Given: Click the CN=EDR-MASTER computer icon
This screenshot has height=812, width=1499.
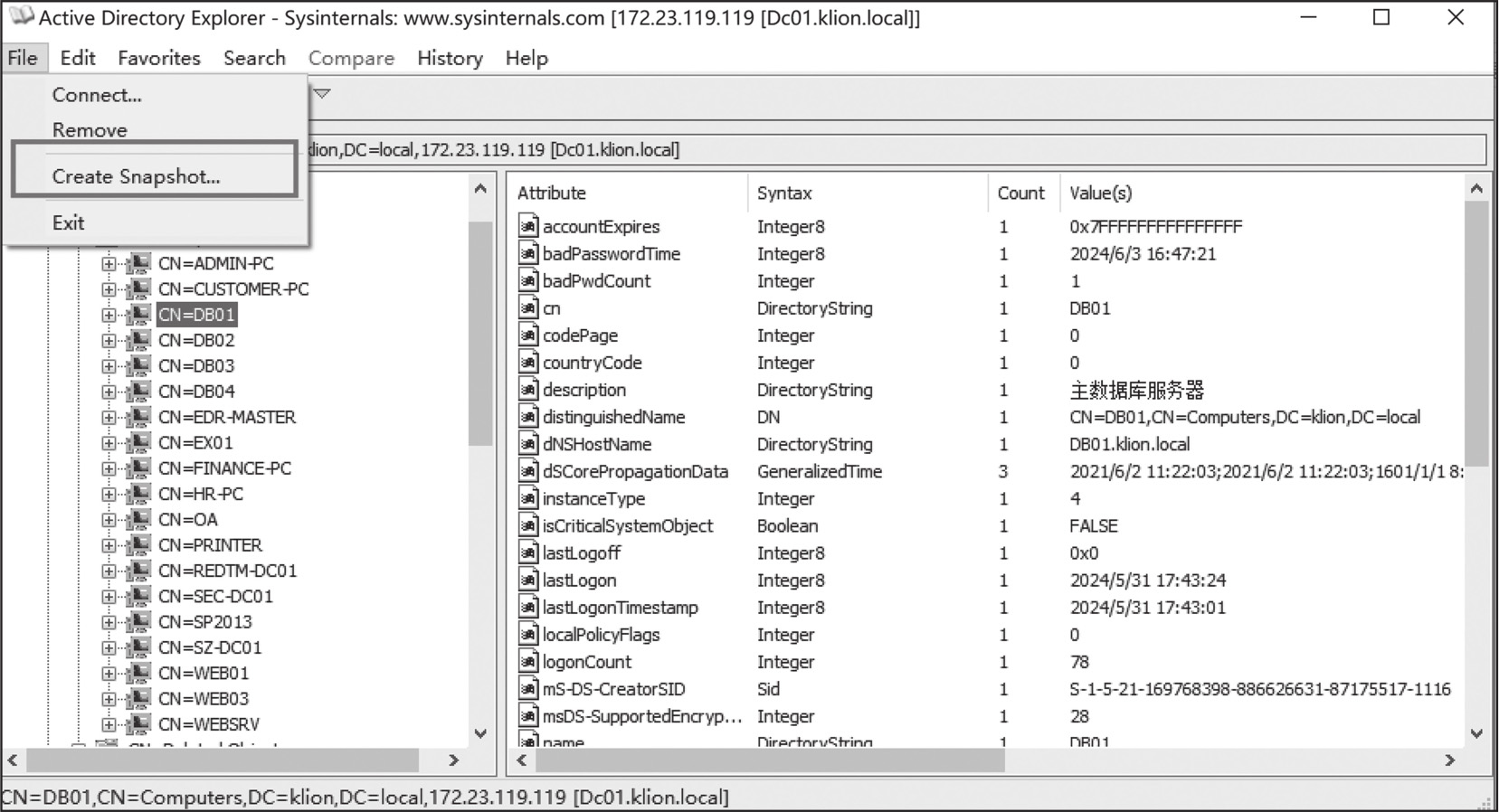Looking at the screenshot, I should click(138, 418).
